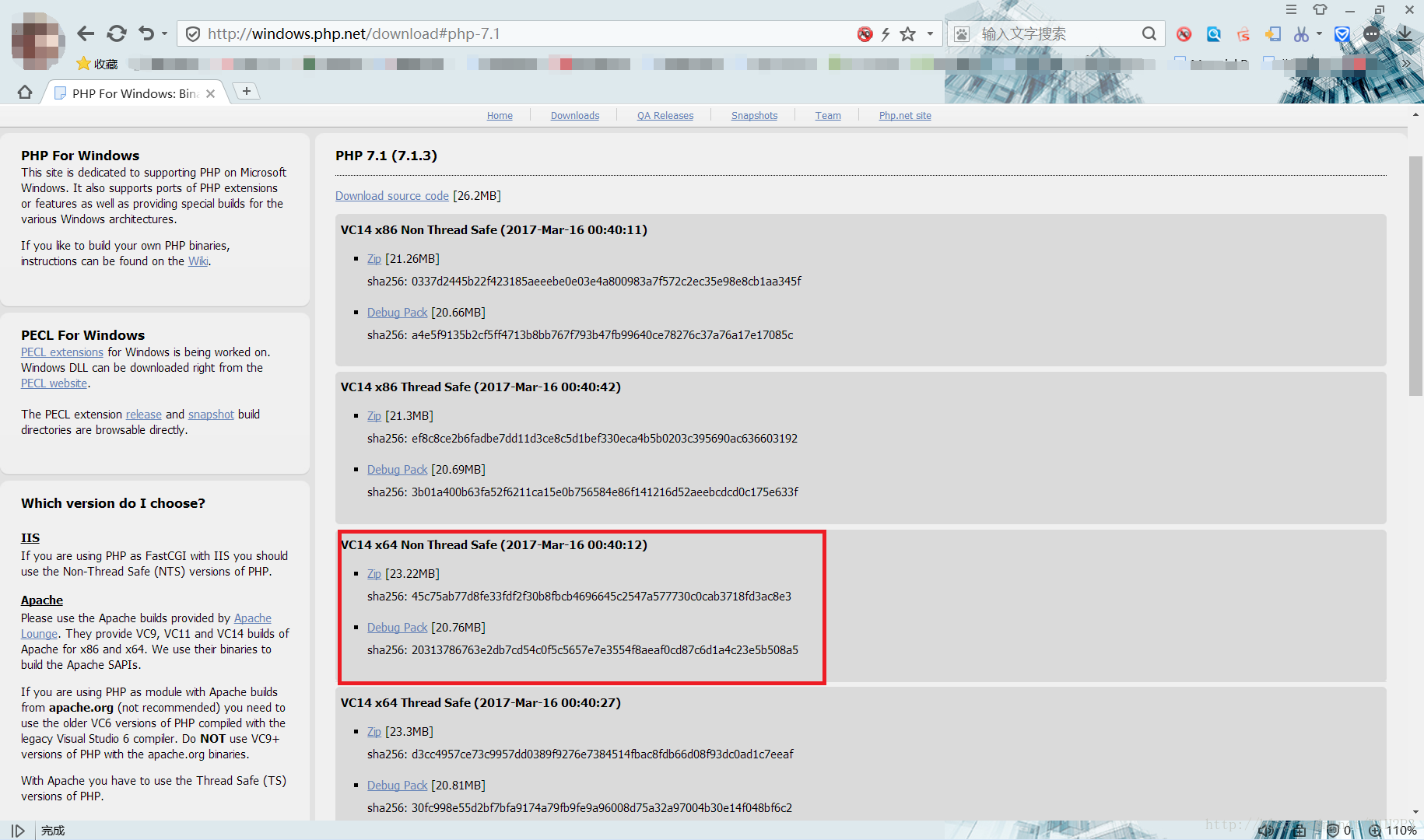The image size is (1424, 840).
Task: Click the Apache heading in sidebar
Action: (x=42, y=600)
